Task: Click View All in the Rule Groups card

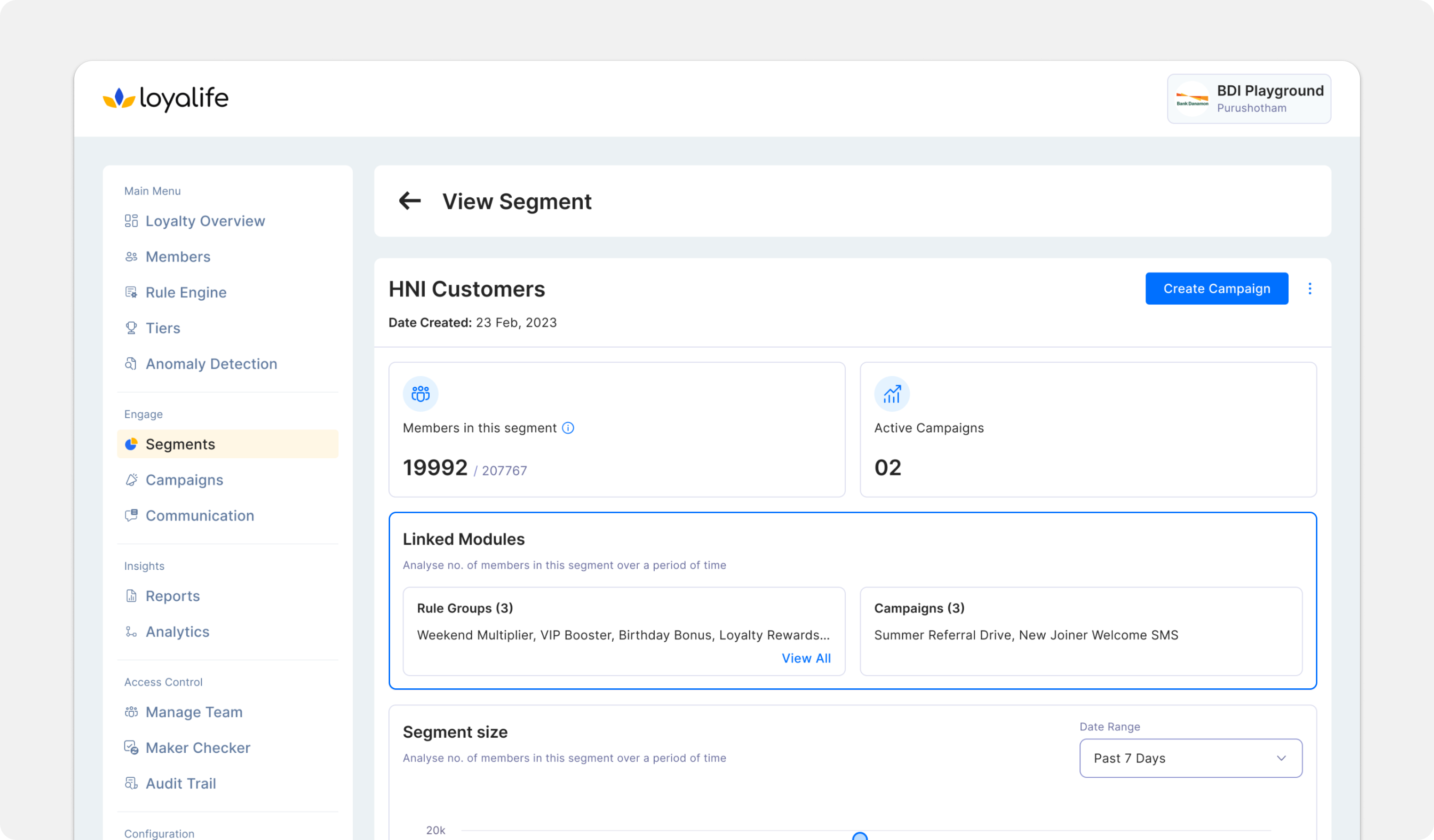Action: click(x=806, y=658)
